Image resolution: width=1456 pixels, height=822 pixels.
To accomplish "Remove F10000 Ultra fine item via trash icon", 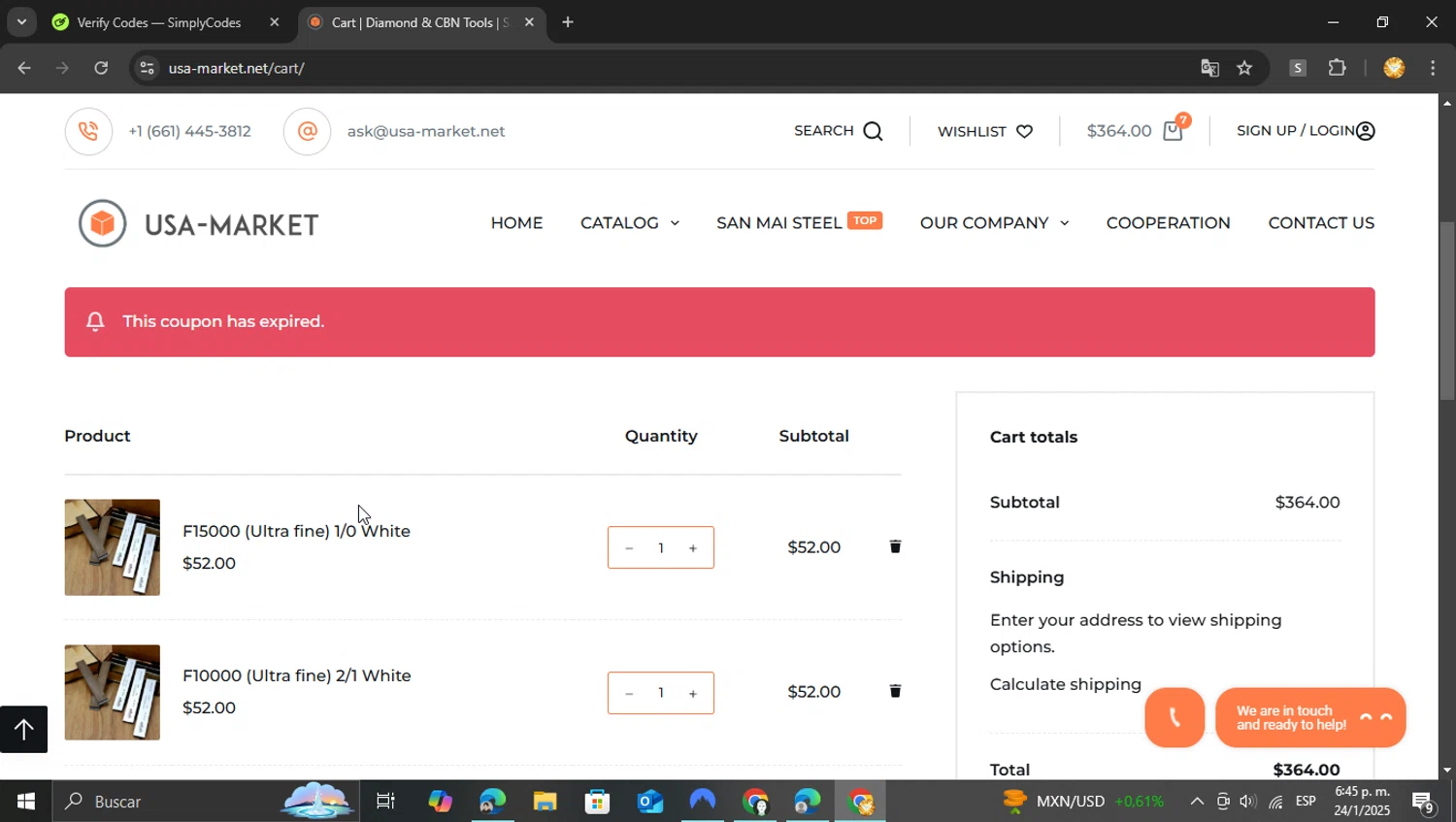I will click(895, 691).
